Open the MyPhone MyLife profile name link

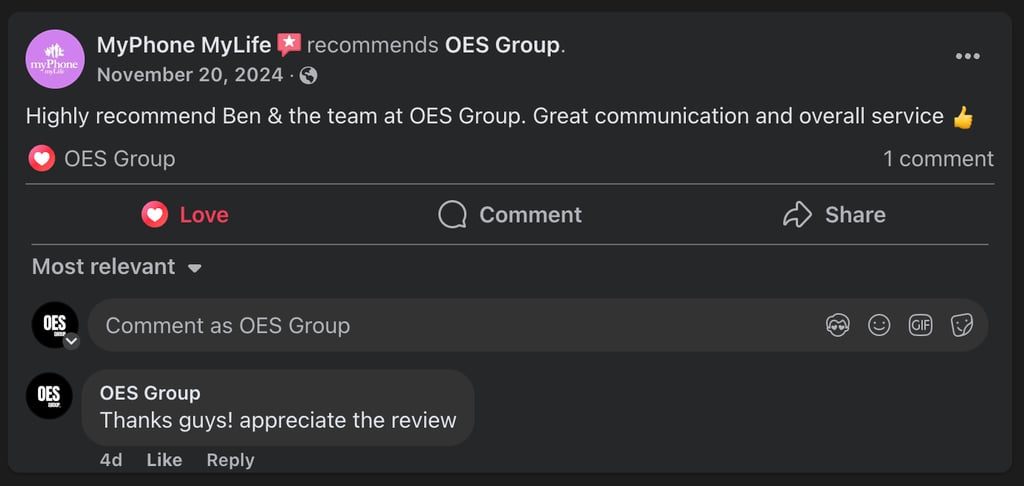pyautogui.click(x=183, y=45)
